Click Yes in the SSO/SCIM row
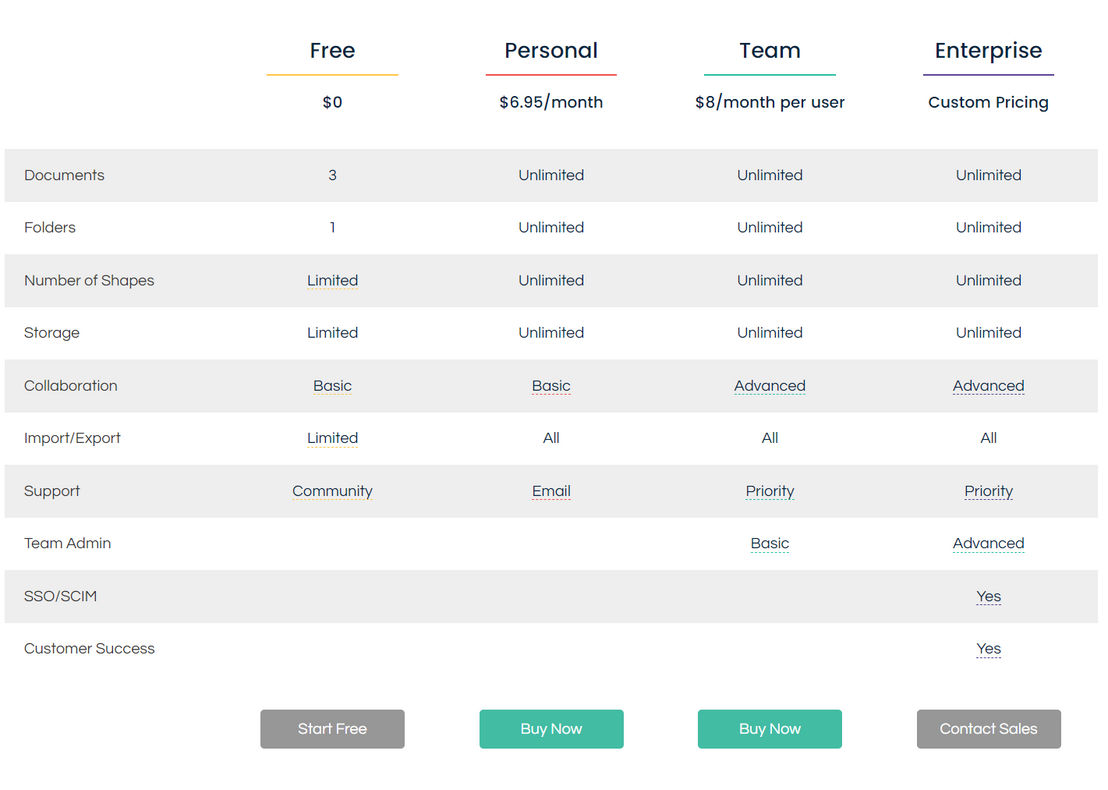 989,596
